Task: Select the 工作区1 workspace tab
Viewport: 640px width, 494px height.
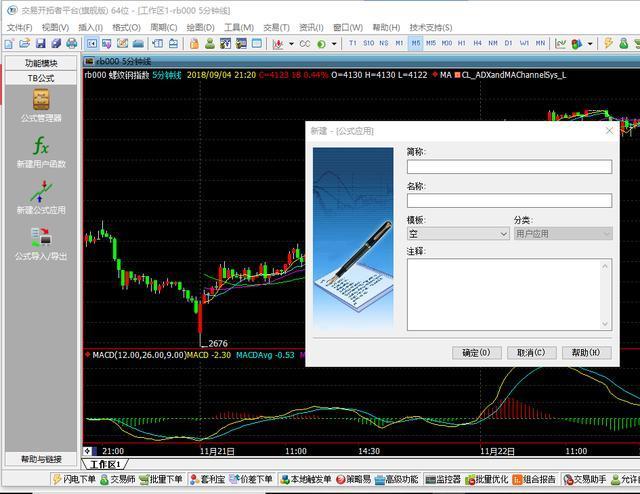Action: (x=105, y=464)
